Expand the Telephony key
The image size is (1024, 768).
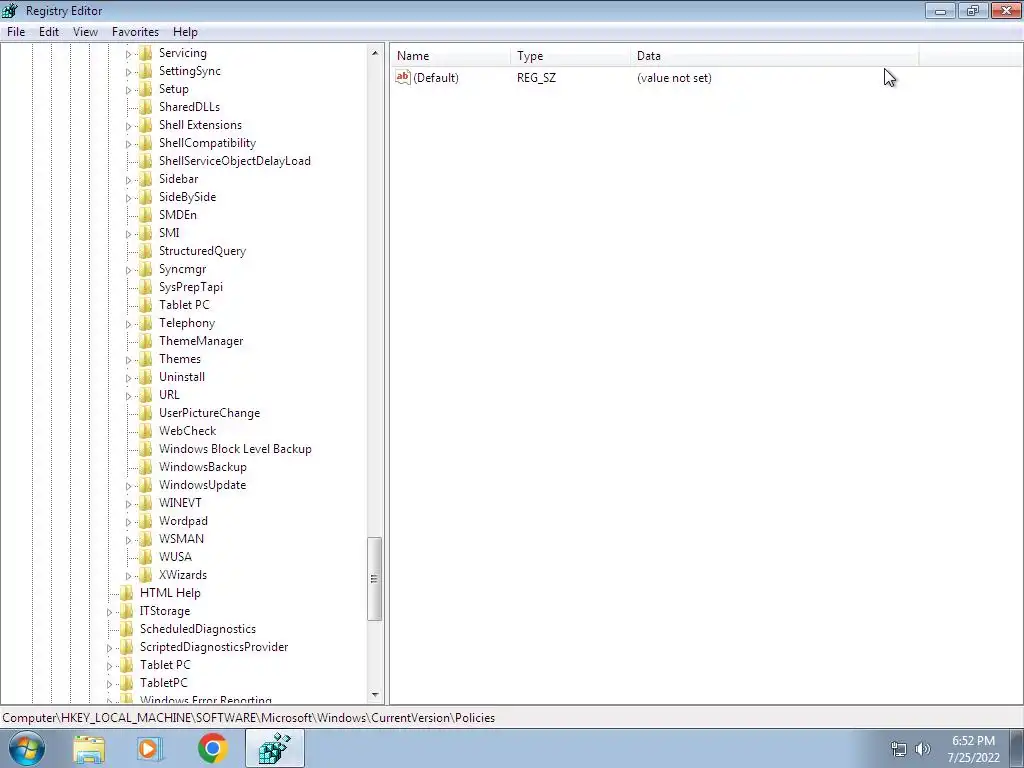pyautogui.click(x=128, y=323)
